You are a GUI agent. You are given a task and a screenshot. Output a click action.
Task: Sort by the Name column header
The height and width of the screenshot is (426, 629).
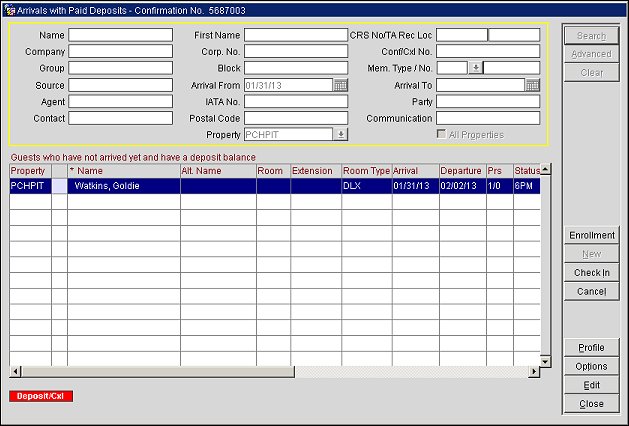[123, 171]
